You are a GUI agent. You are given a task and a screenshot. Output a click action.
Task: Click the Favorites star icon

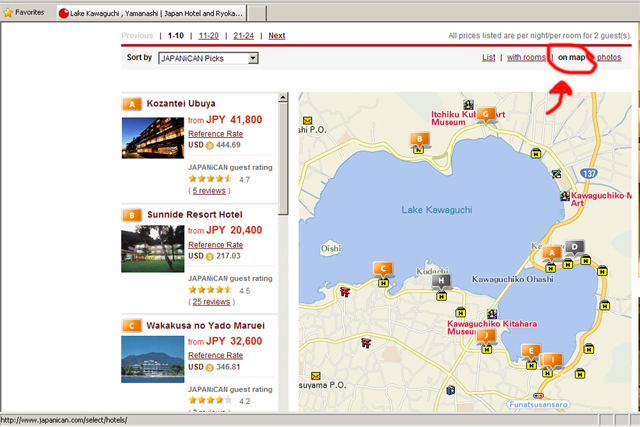pos(8,13)
